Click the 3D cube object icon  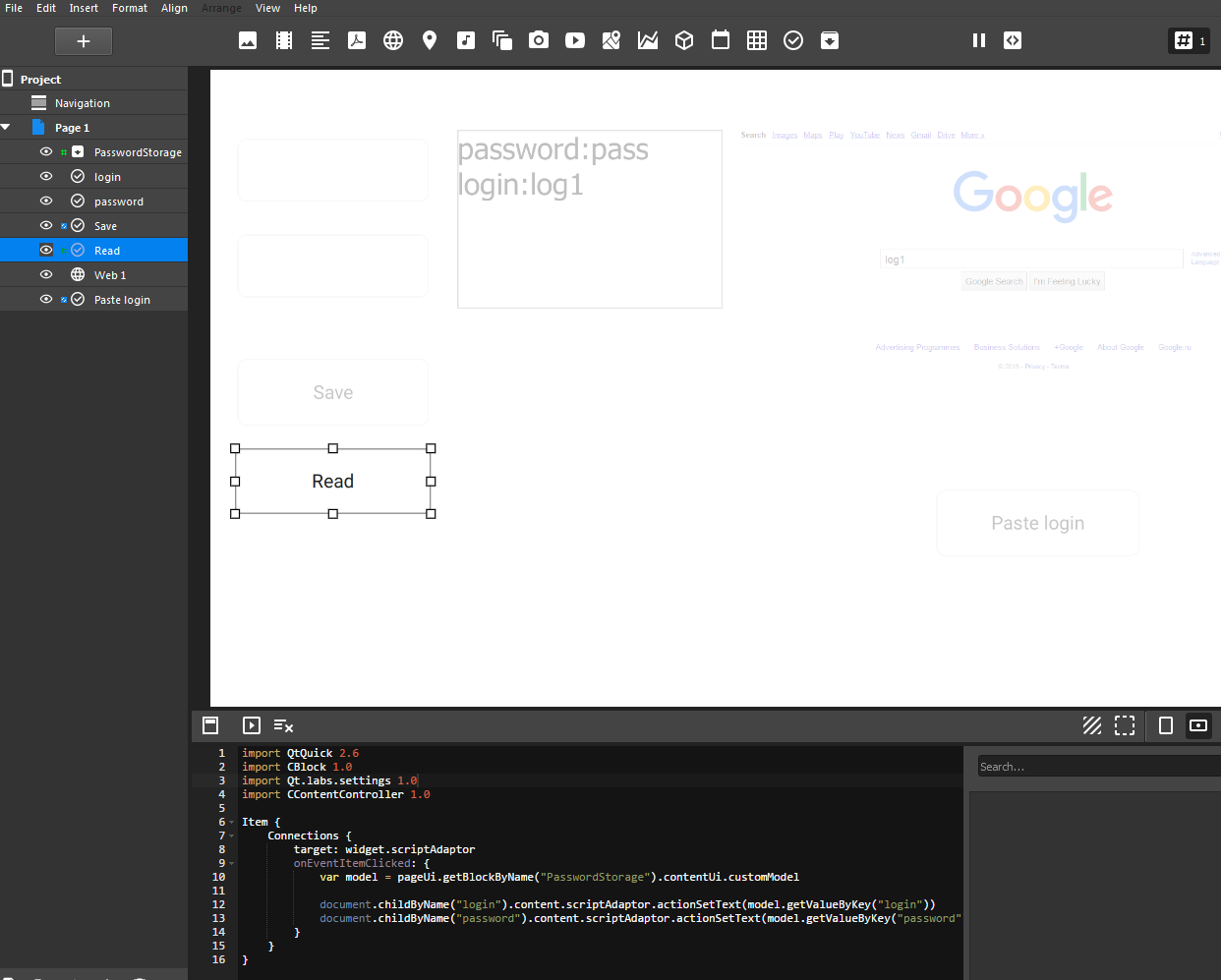point(684,40)
